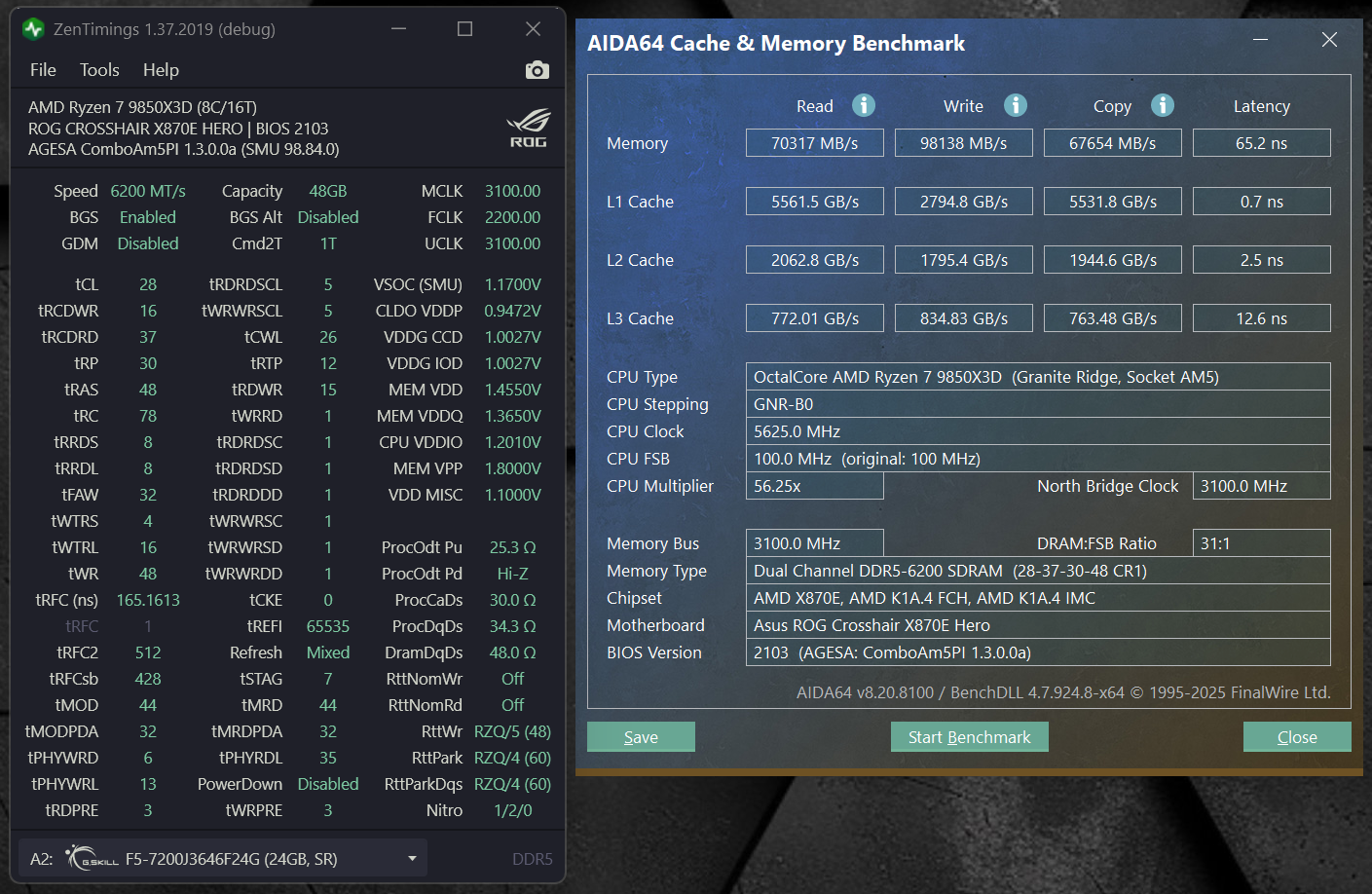Click the BIOS Version field in AIDA64
The image size is (1372, 894).
[1038, 652]
